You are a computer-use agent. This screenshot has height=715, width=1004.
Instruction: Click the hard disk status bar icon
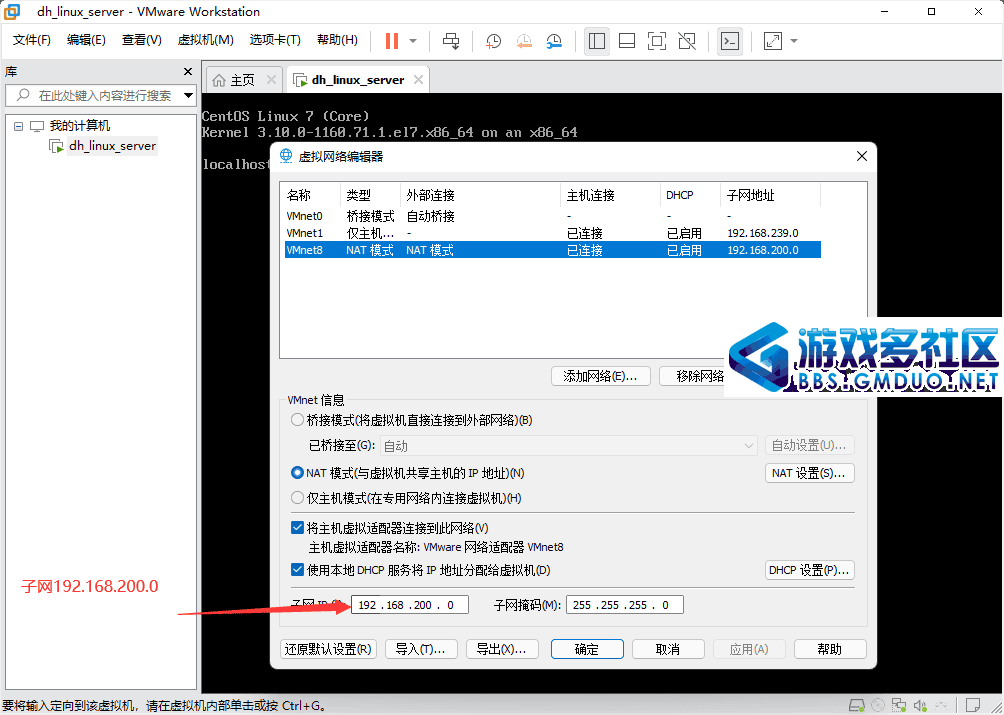pyautogui.click(x=857, y=705)
